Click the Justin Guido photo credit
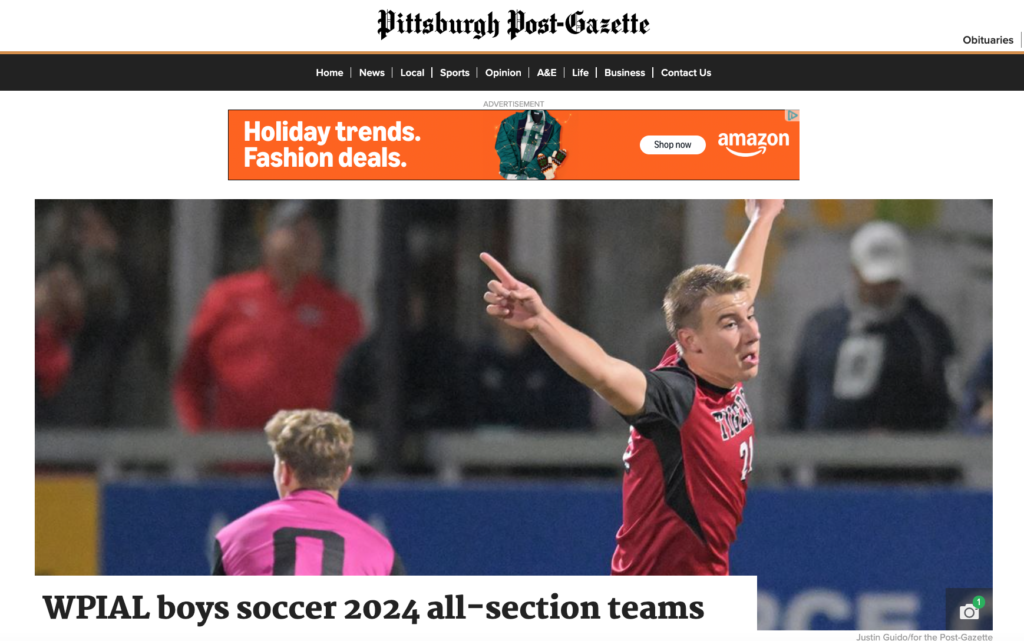Viewport: 1024px width, 641px height. click(924, 636)
